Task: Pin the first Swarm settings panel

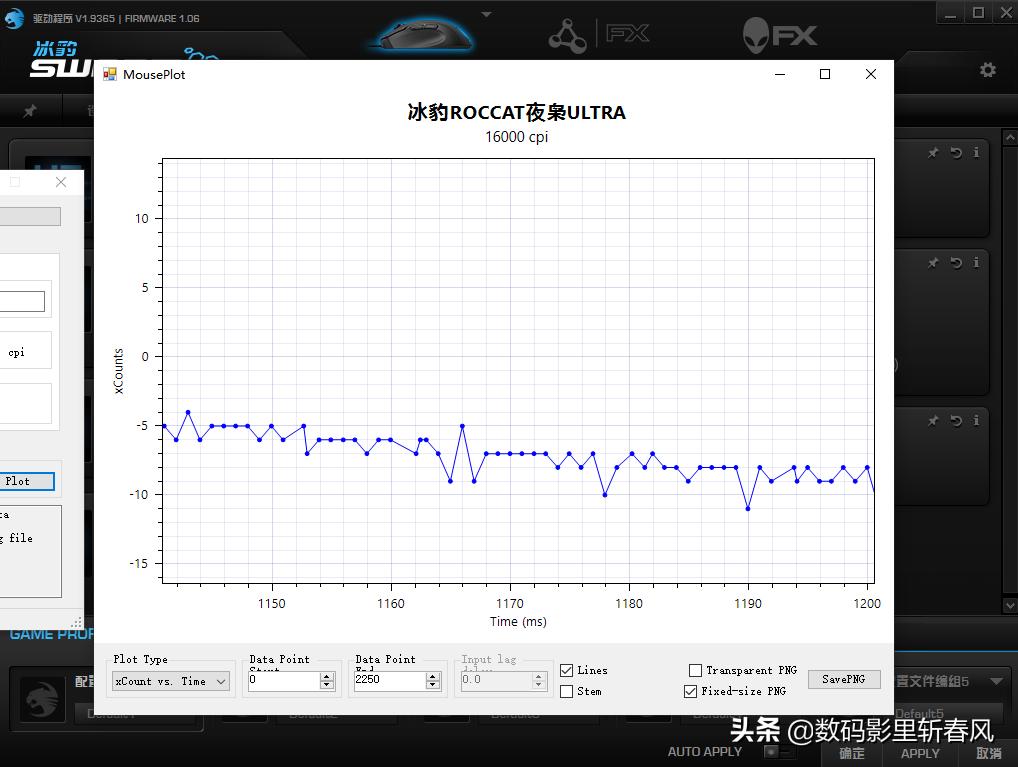Action: point(933,153)
